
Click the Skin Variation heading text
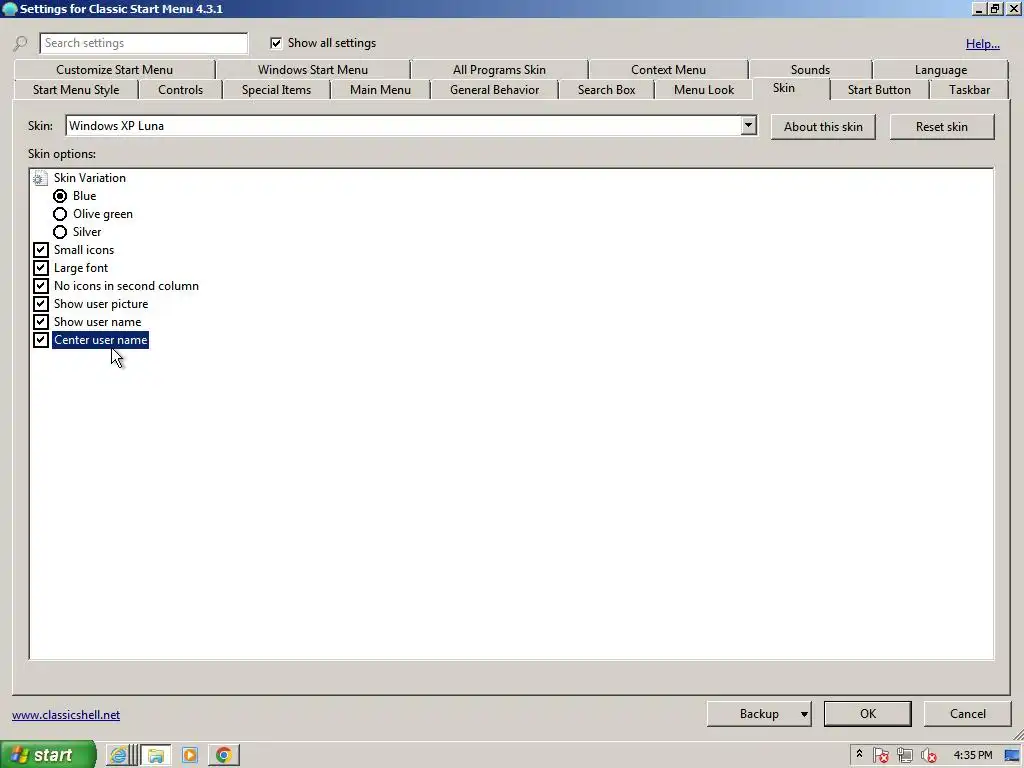pos(89,178)
